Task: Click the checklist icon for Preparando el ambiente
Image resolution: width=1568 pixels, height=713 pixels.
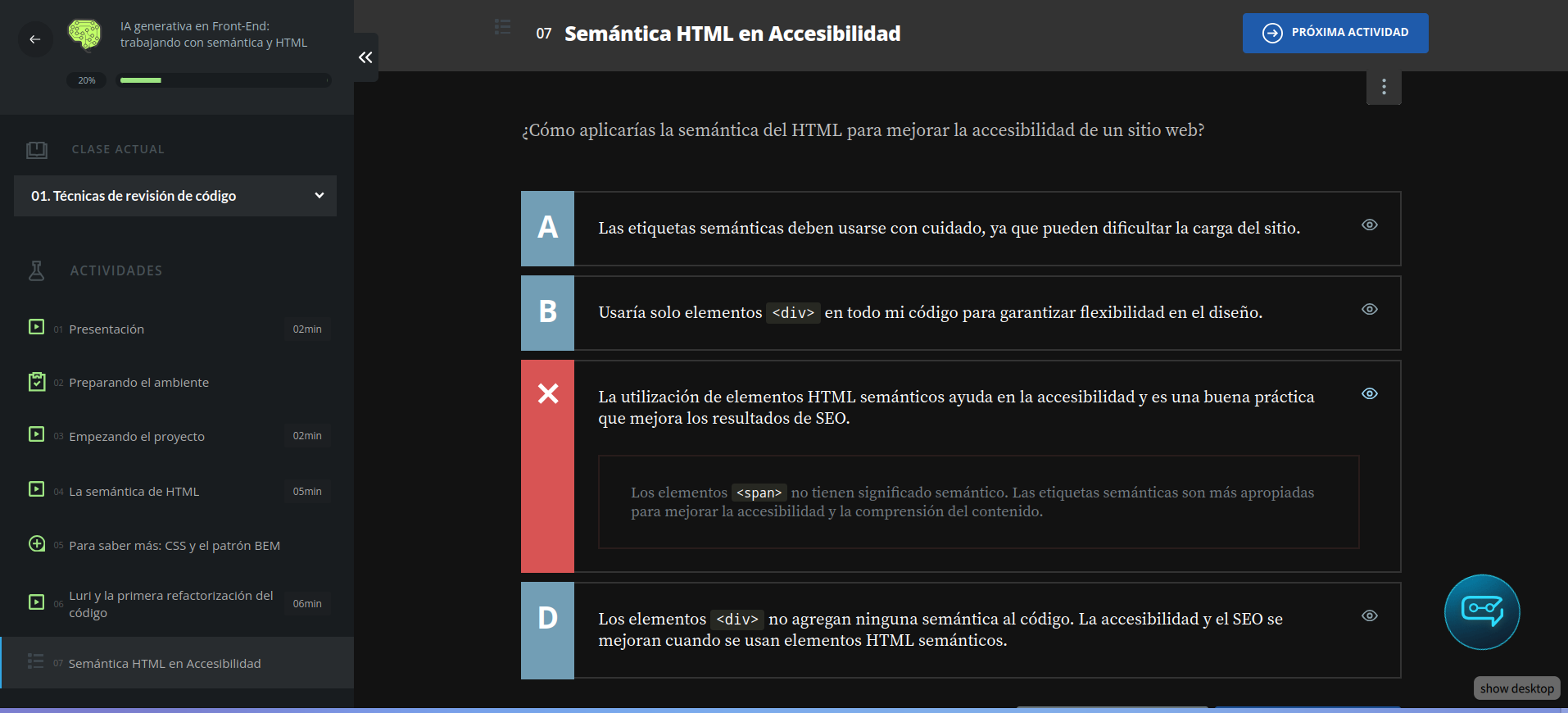Action: 37,382
